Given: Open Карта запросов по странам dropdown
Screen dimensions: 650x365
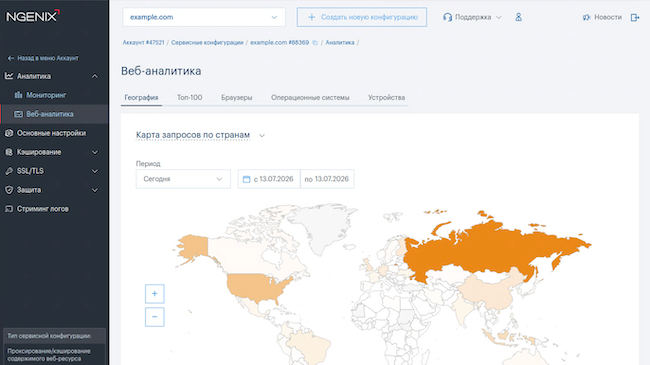Looking at the screenshot, I should [x=200, y=135].
